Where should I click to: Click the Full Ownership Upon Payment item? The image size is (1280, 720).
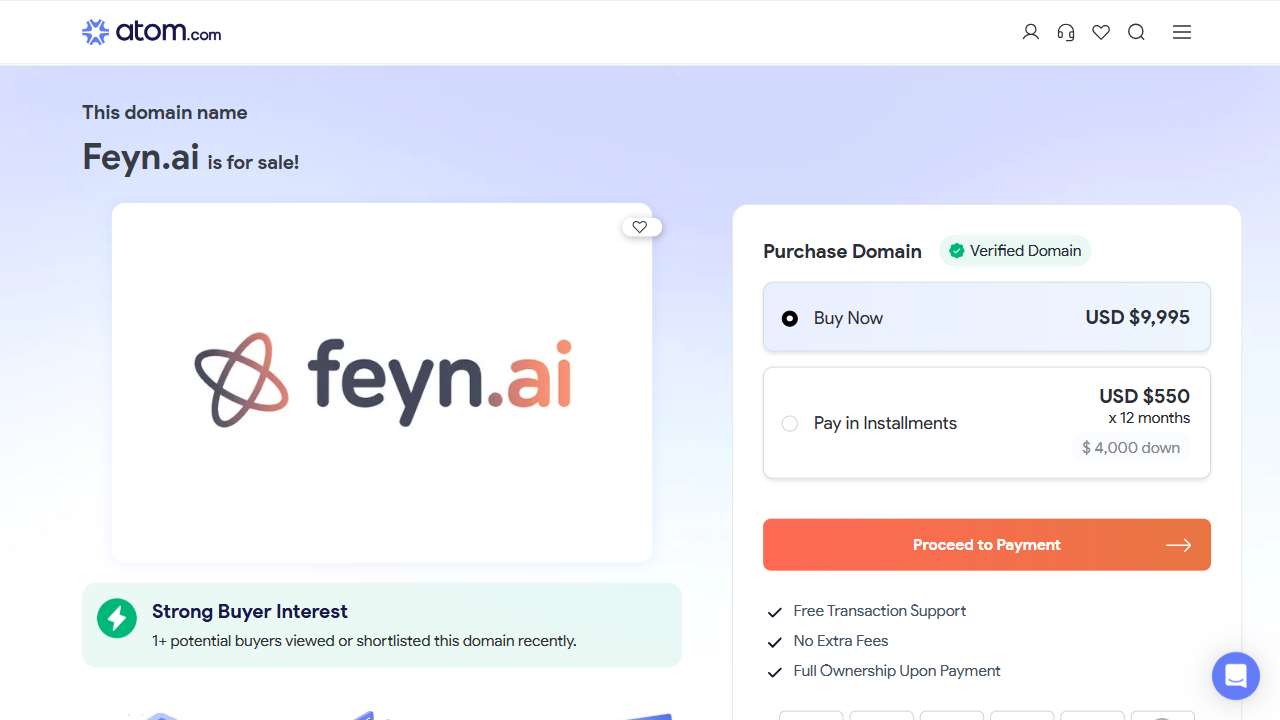(x=884, y=671)
